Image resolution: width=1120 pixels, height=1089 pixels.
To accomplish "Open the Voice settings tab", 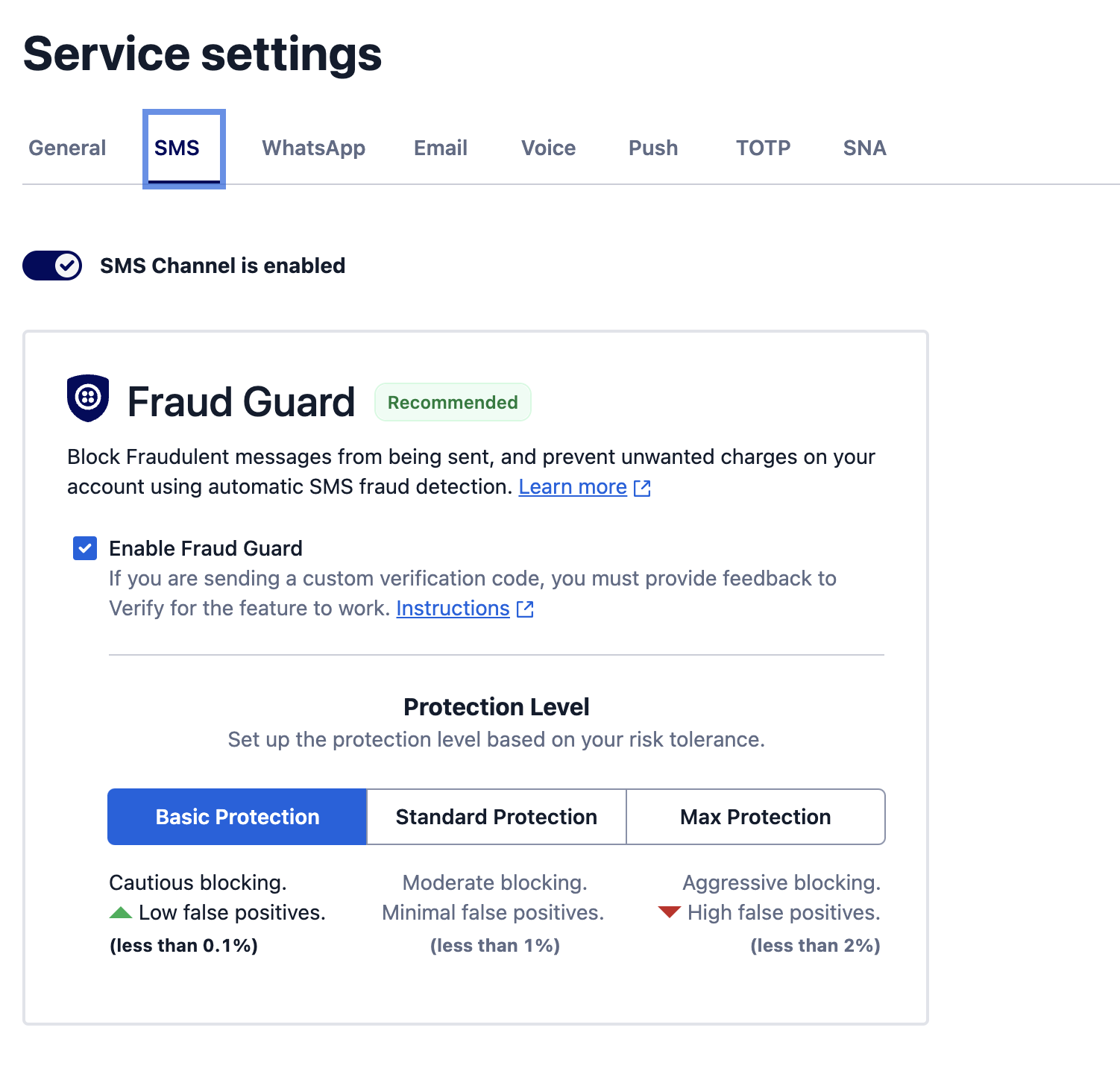I will click(x=548, y=148).
